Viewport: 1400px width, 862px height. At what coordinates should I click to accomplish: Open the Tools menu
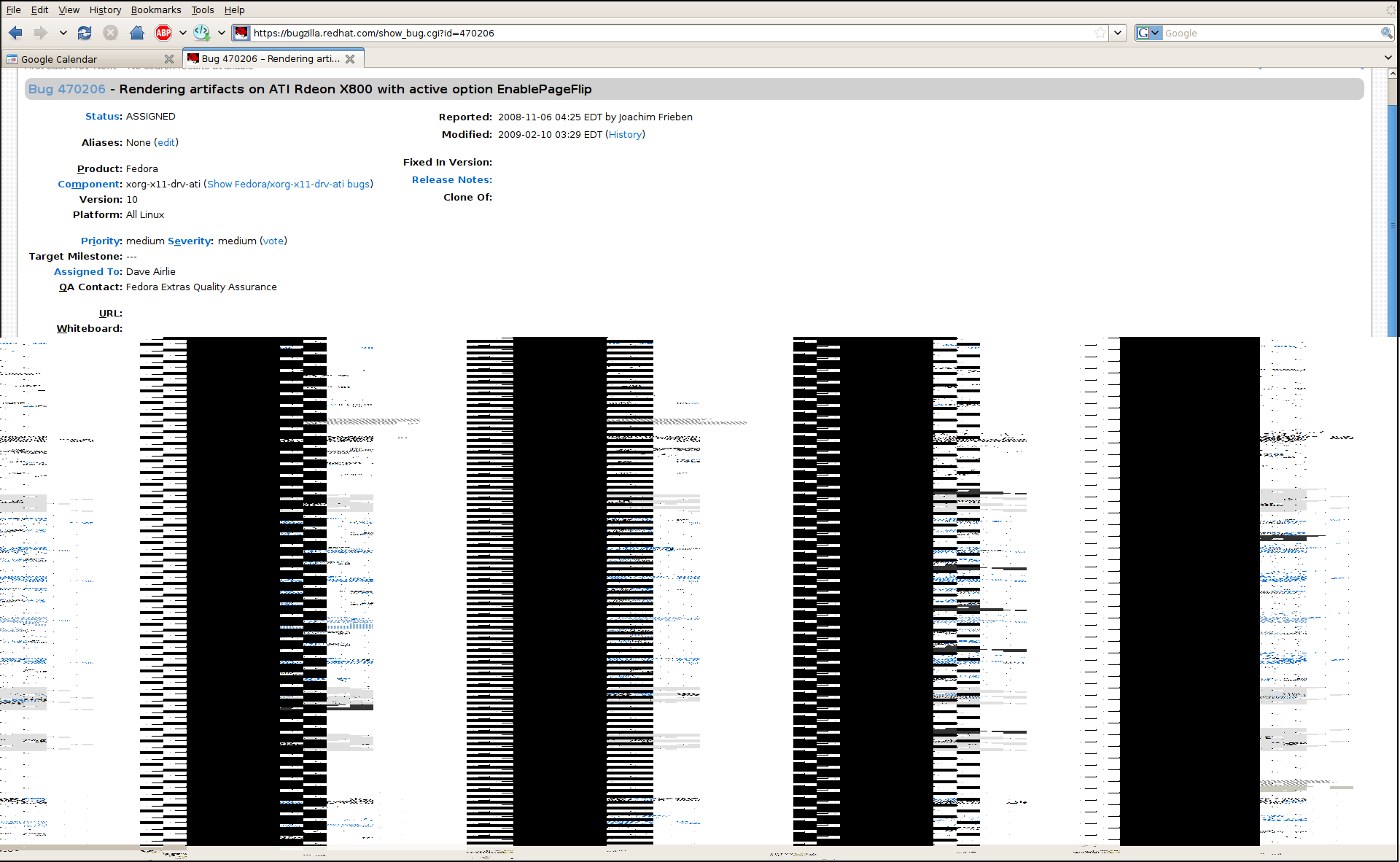(x=202, y=9)
